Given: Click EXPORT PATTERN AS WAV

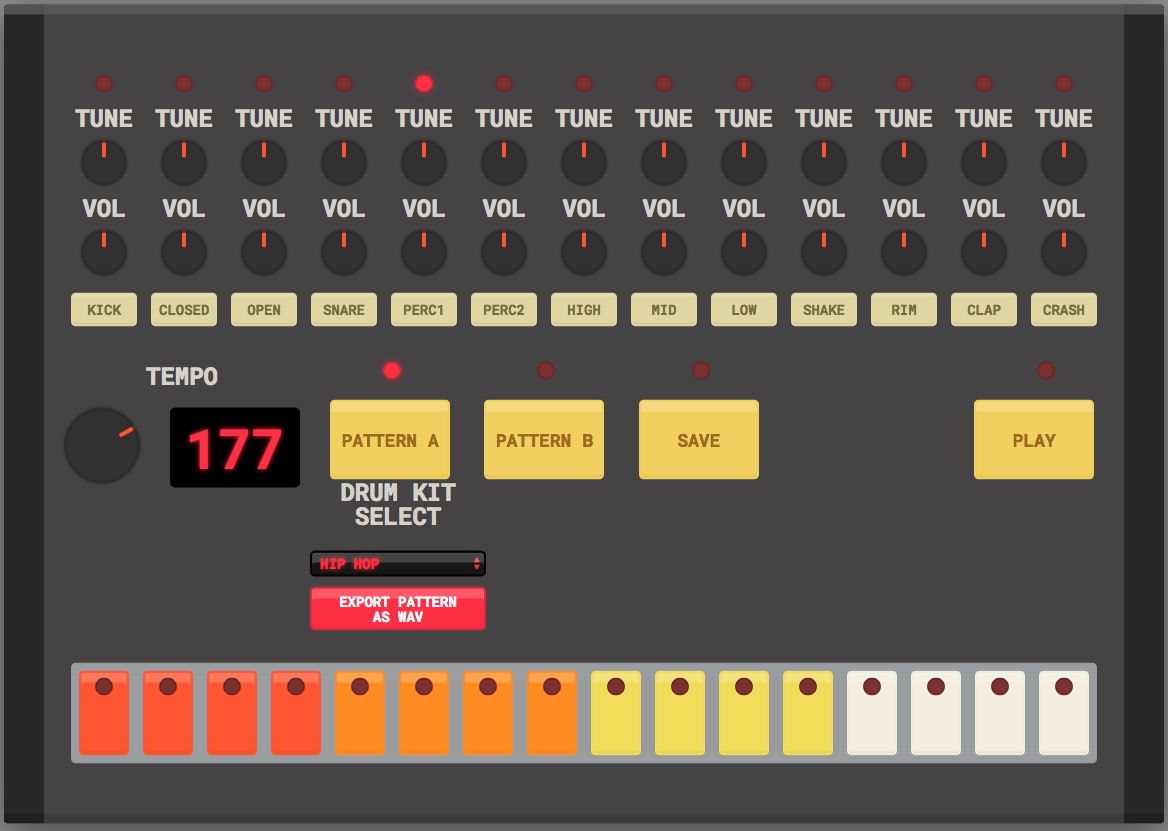Looking at the screenshot, I should click(397, 608).
